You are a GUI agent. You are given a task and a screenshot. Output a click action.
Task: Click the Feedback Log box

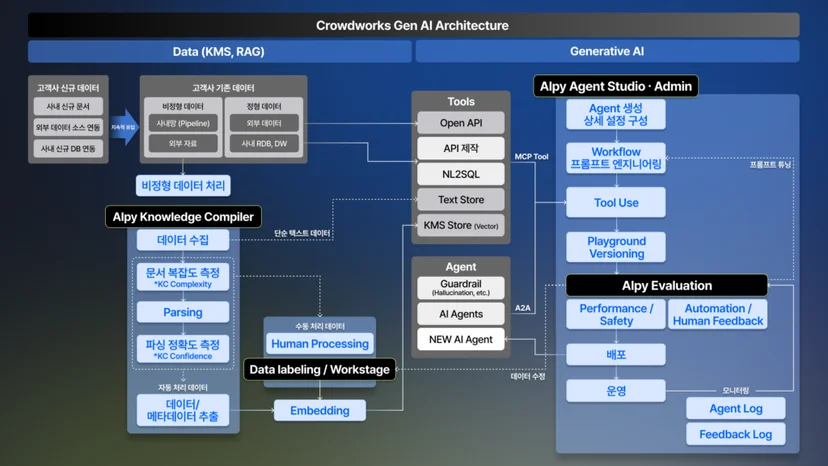[x=736, y=434]
